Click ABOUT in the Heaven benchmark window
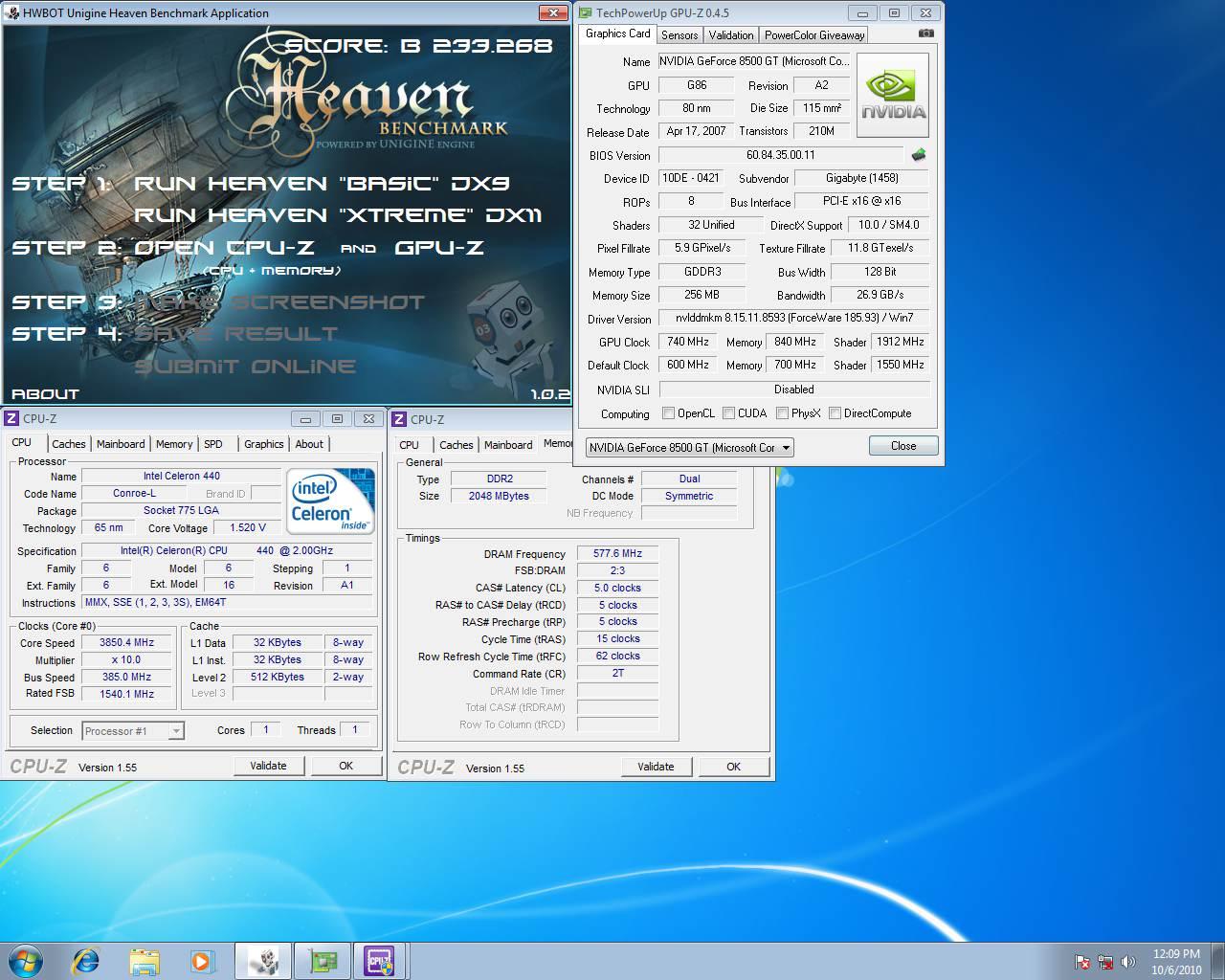The width and height of the screenshot is (1225, 980). [x=45, y=393]
